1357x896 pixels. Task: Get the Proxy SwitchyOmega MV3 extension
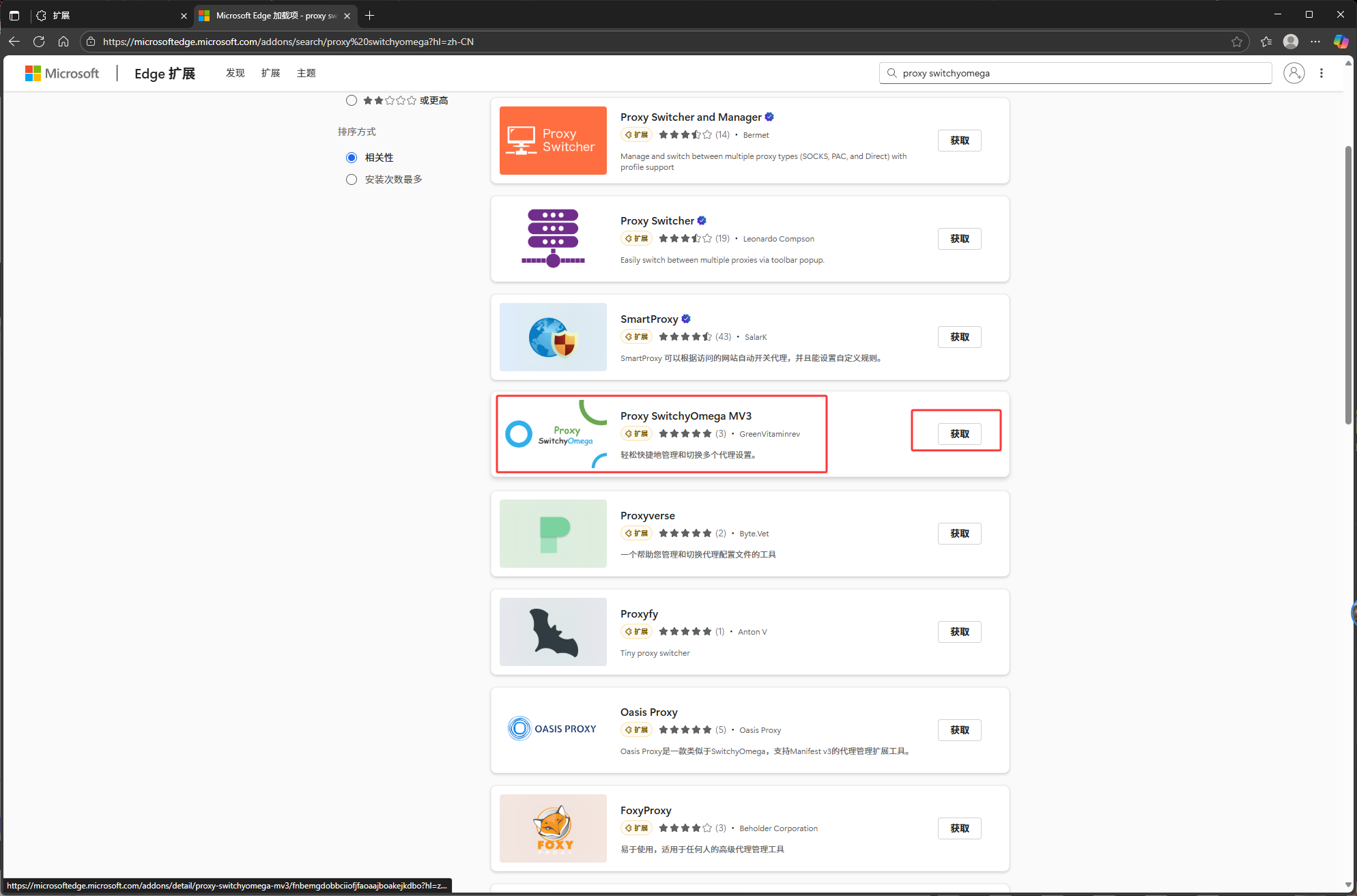click(x=959, y=434)
